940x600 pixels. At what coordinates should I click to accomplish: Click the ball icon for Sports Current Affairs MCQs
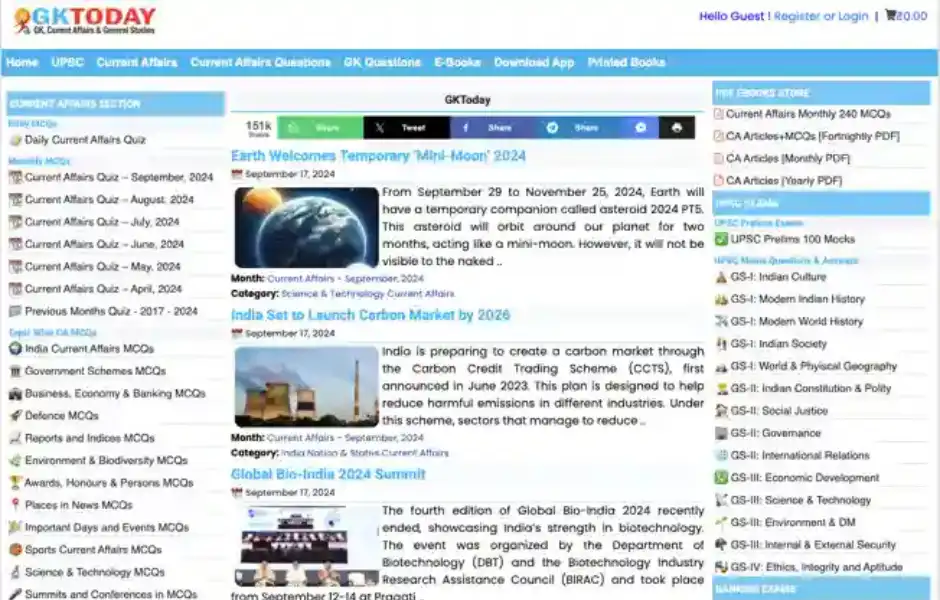16,550
